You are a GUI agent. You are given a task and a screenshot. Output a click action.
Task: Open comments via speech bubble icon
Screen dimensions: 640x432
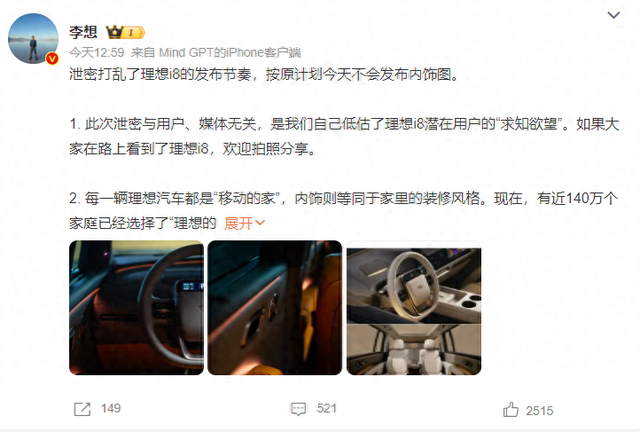298,409
